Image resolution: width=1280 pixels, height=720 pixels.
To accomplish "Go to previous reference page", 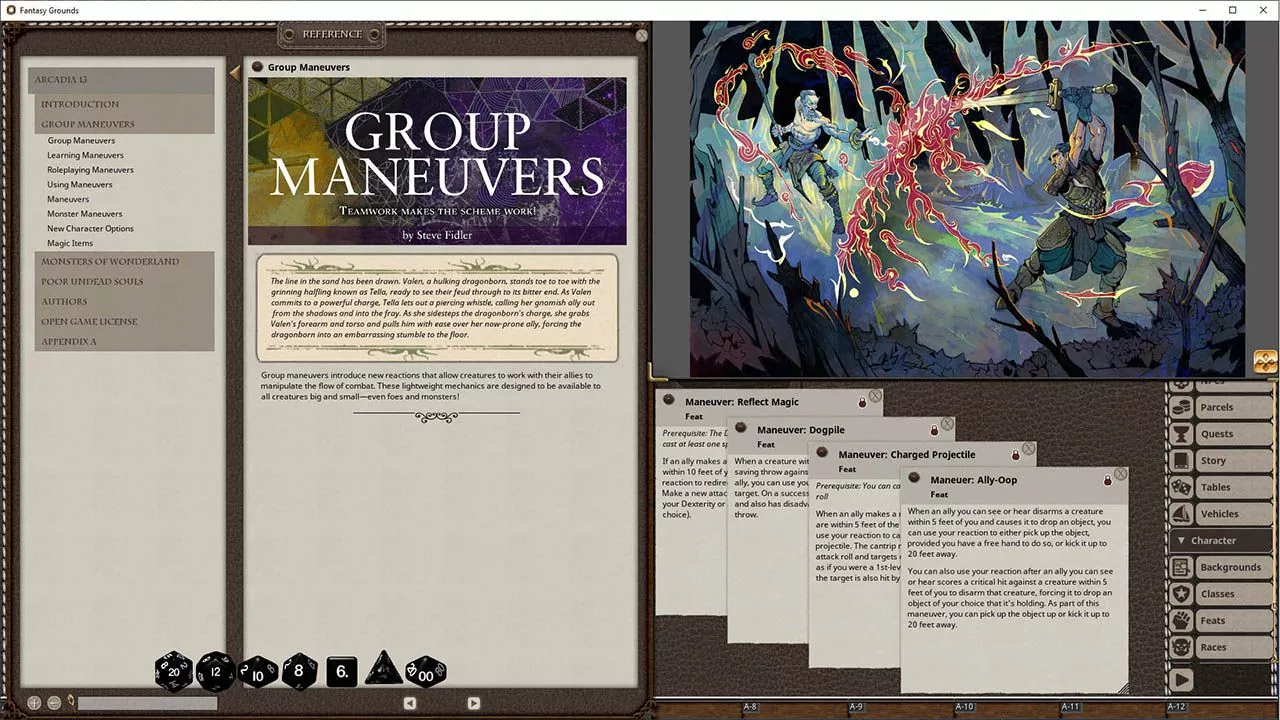I will (x=410, y=703).
